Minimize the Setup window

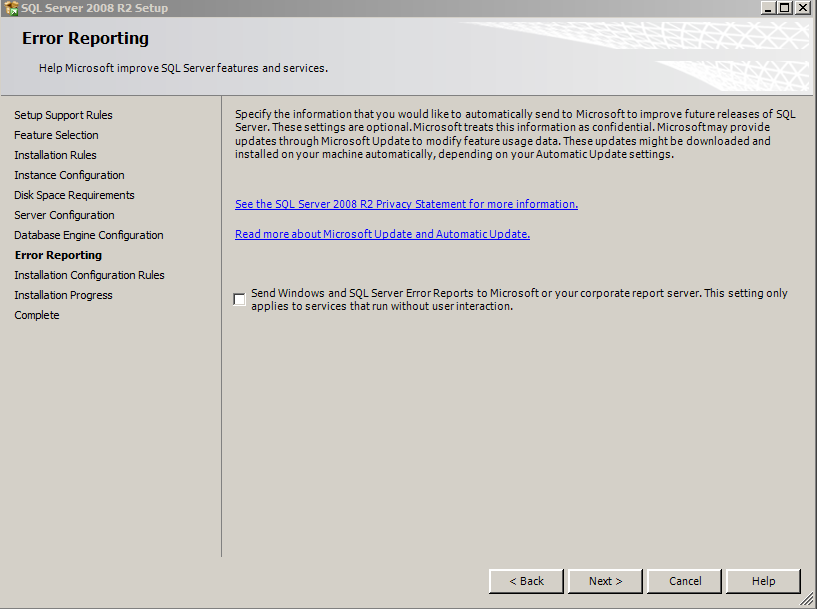[769, 8]
